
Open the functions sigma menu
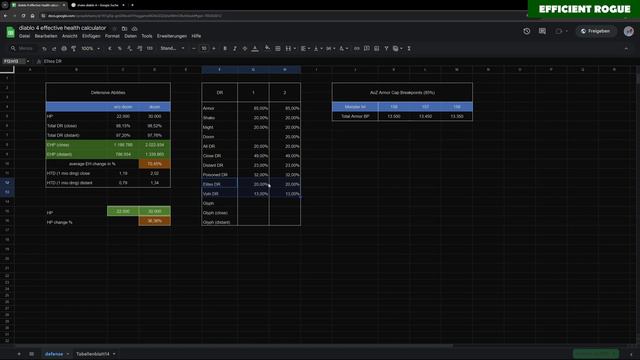(409, 48)
